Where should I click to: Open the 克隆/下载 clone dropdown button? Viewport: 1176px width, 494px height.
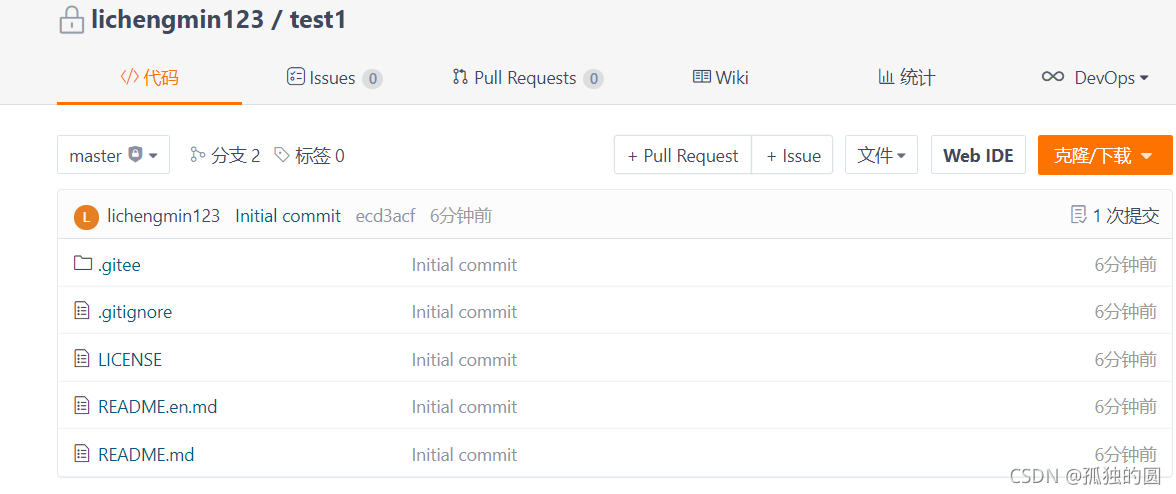[1106, 155]
